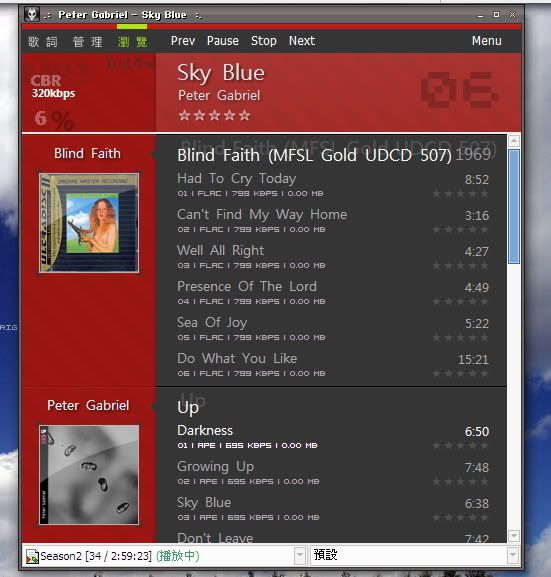
Task: Rate Had To Cry Today with stars
Action: [x=460, y=194]
